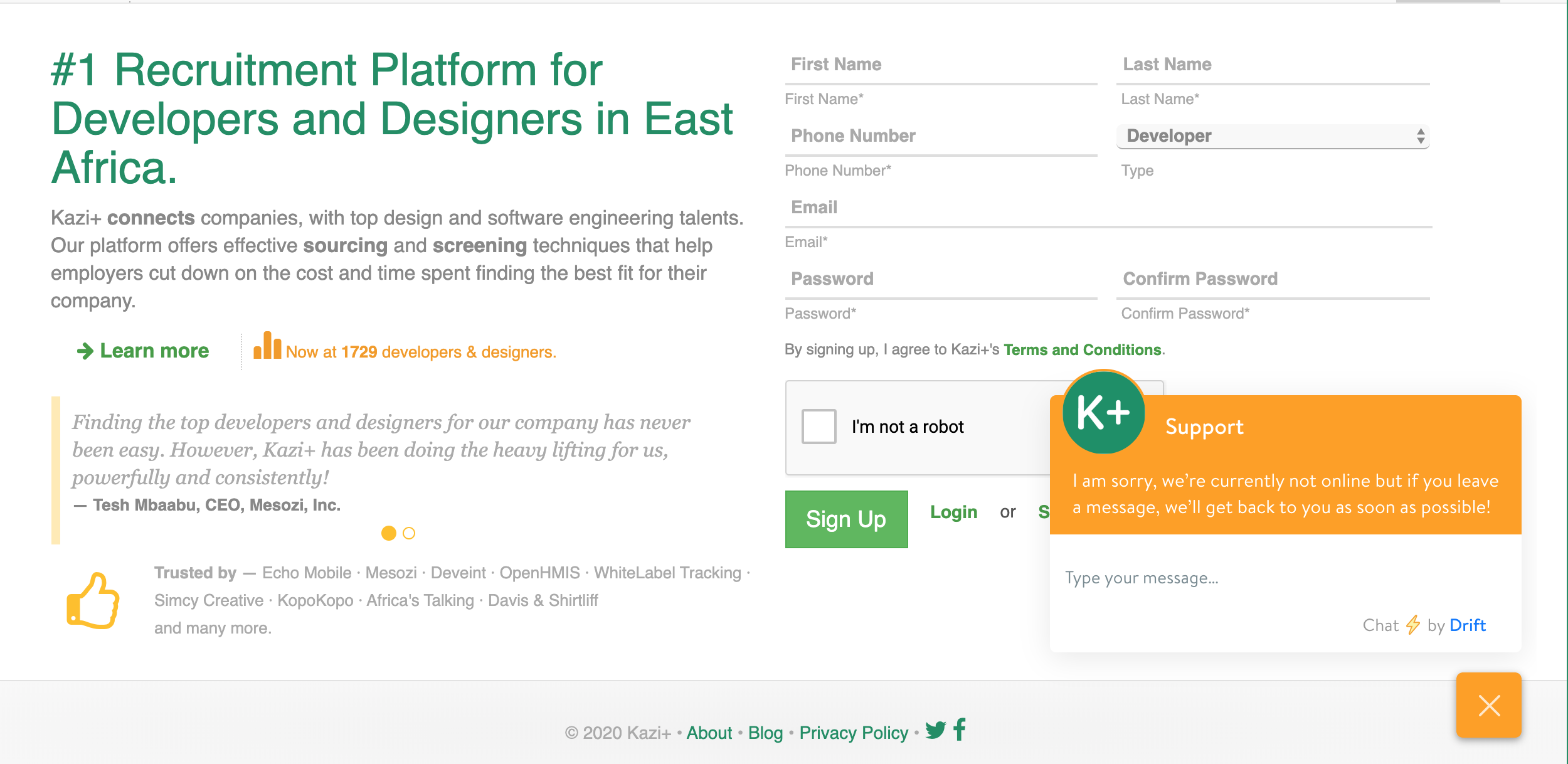Open Terms and Conditions link
The width and height of the screenshot is (1568, 764).
point(1083,350)
